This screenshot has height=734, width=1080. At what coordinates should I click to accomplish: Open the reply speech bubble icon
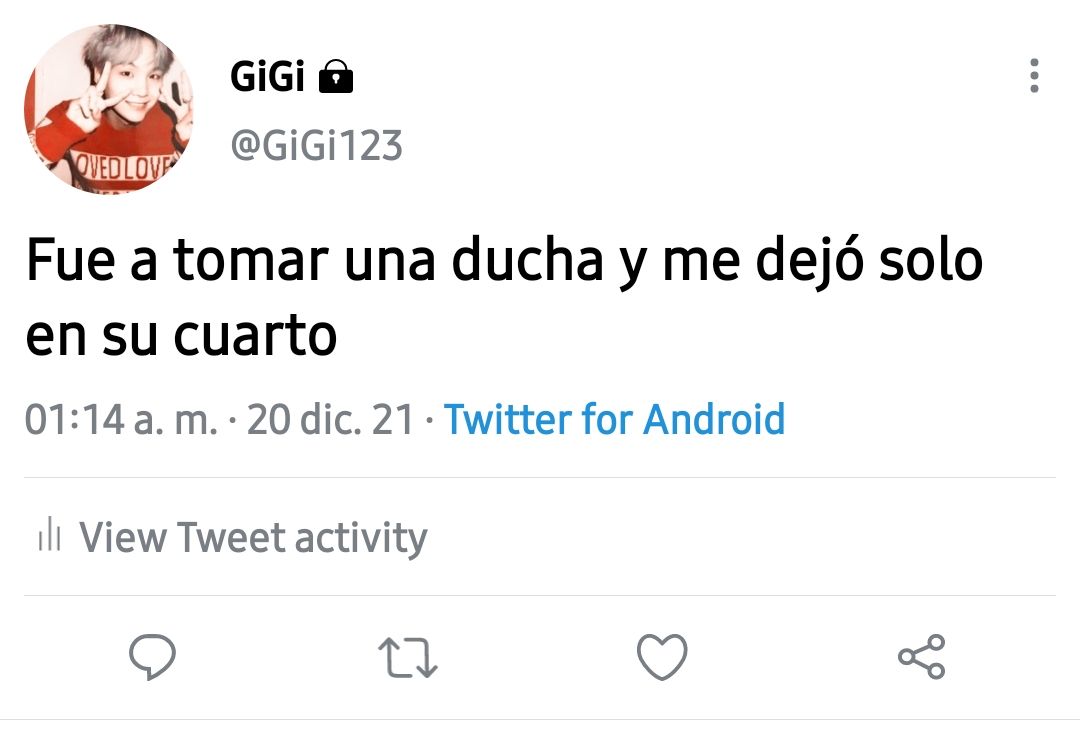(152, 656)
